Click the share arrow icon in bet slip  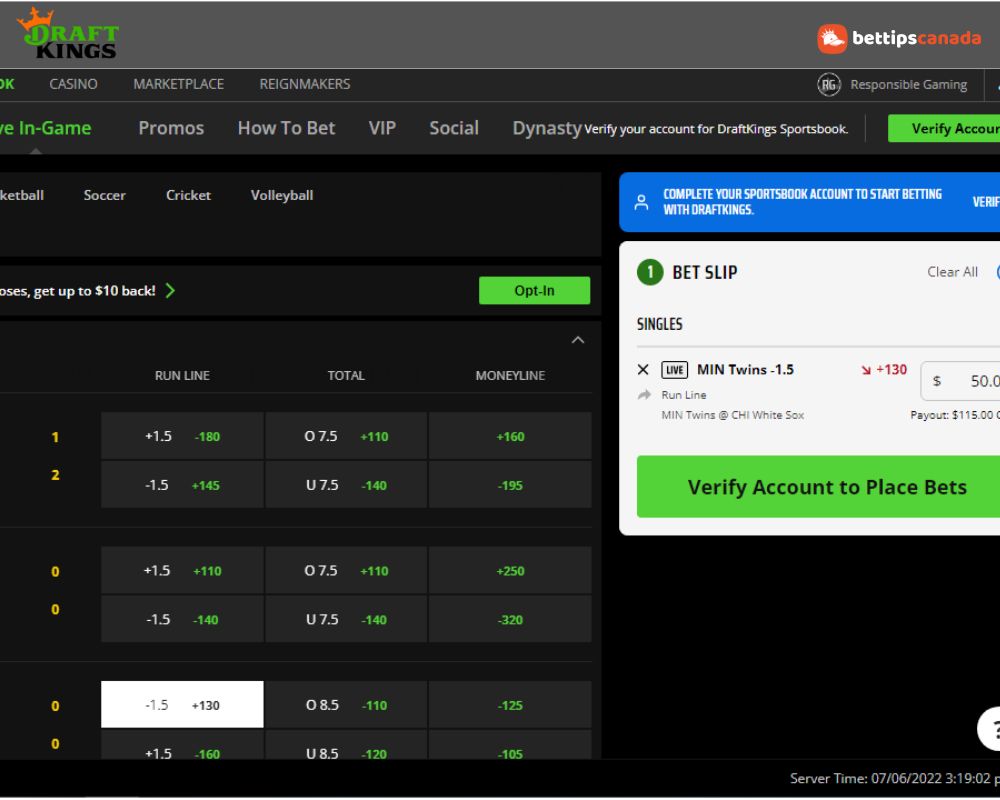click(644, 395)
